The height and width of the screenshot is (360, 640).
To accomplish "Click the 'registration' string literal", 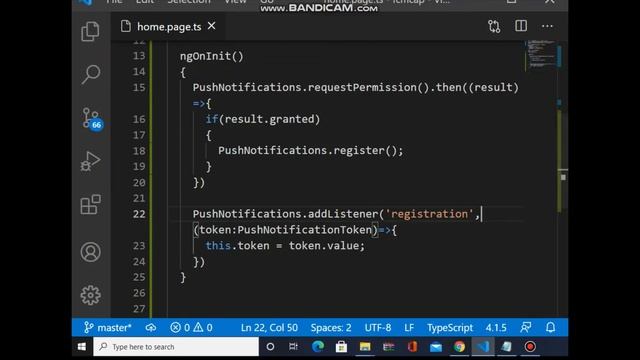I will 429,214.
